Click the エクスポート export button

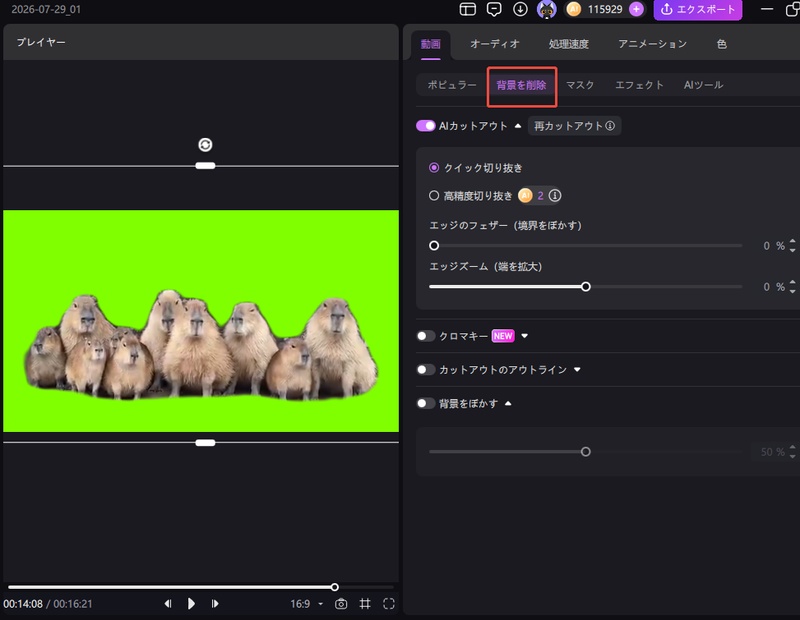(697, 9)
